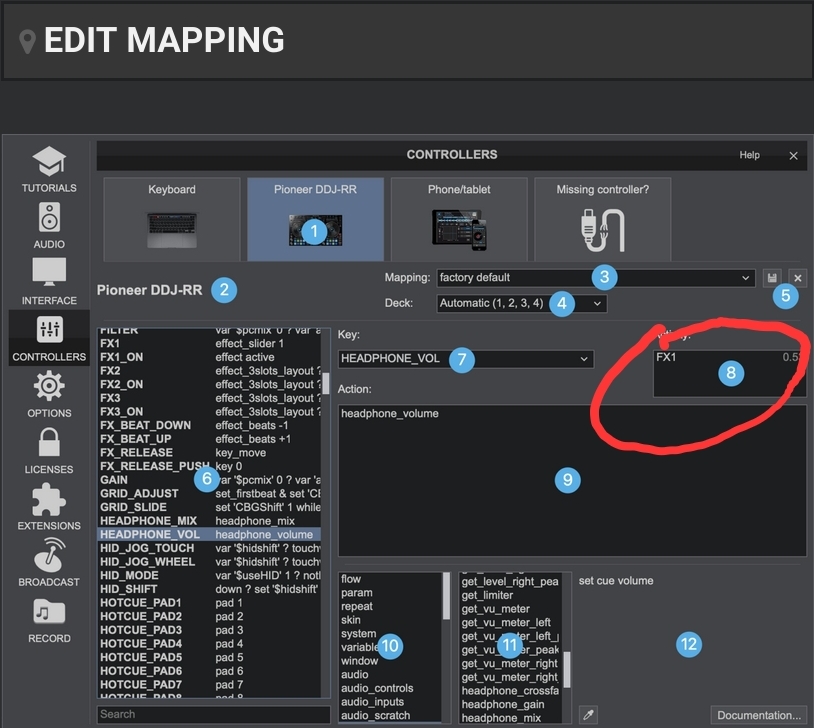
Task: Click the action category list scrollbar
Action: coord(446,596)
